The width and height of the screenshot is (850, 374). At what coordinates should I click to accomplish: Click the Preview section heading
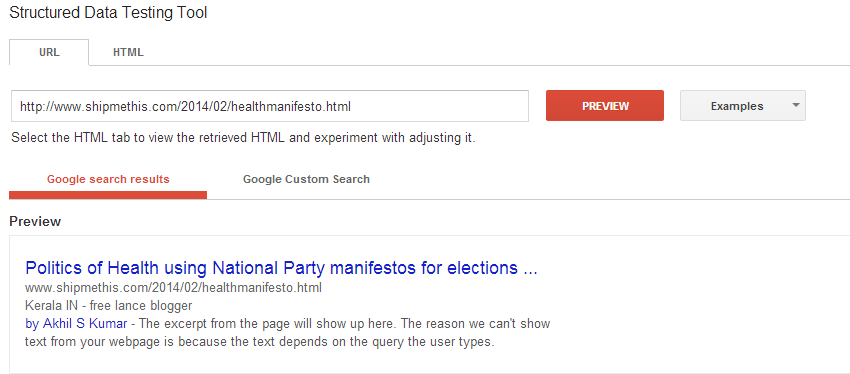(35, 222)
